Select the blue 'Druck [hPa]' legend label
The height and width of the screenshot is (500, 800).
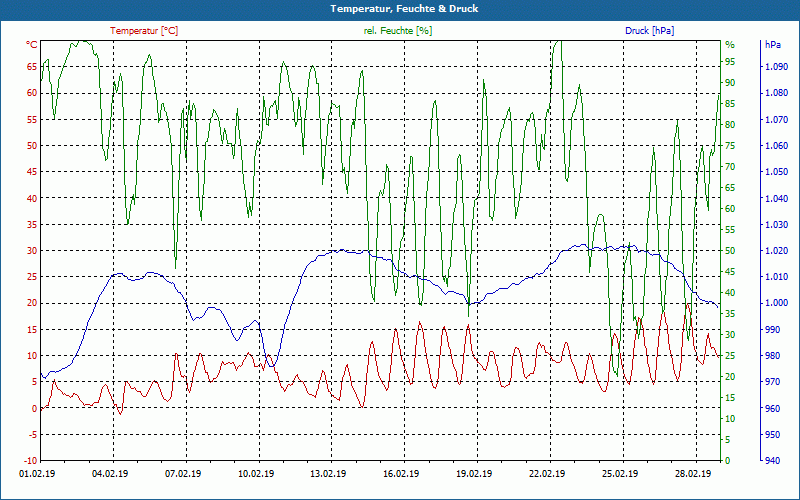click(x=649, y=31)
